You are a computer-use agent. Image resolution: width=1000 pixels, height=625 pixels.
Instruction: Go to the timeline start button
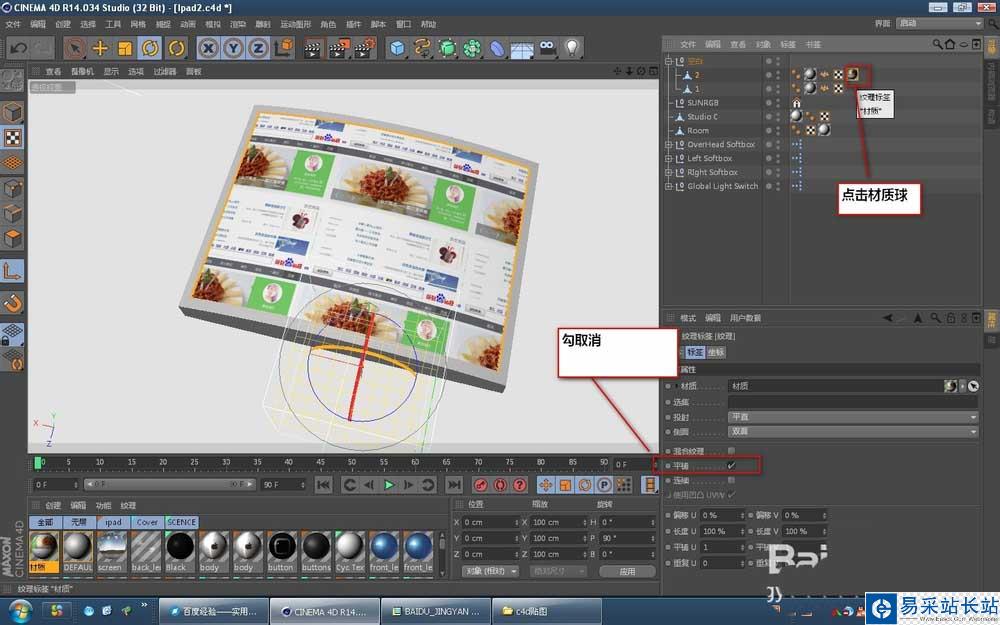pyautogui.click(x=323, y=485)
